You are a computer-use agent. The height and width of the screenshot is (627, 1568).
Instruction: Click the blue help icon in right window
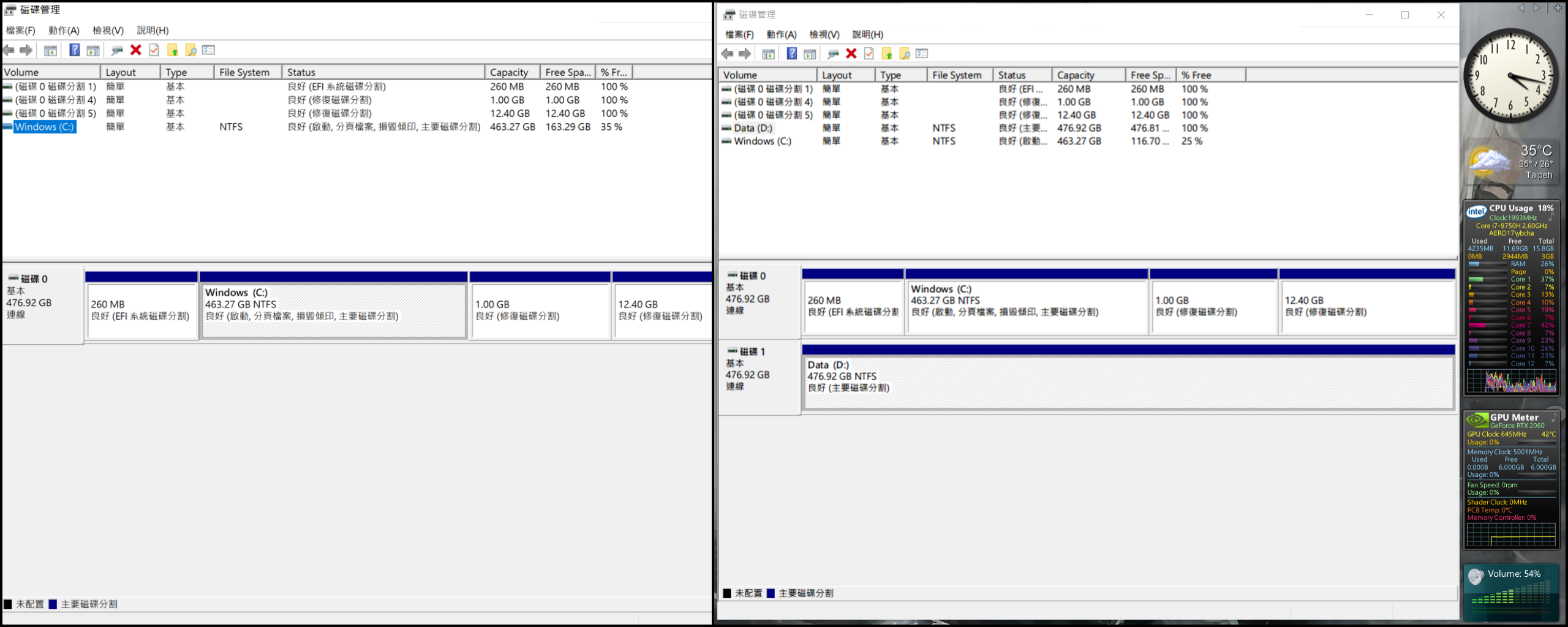coord(791,54)
